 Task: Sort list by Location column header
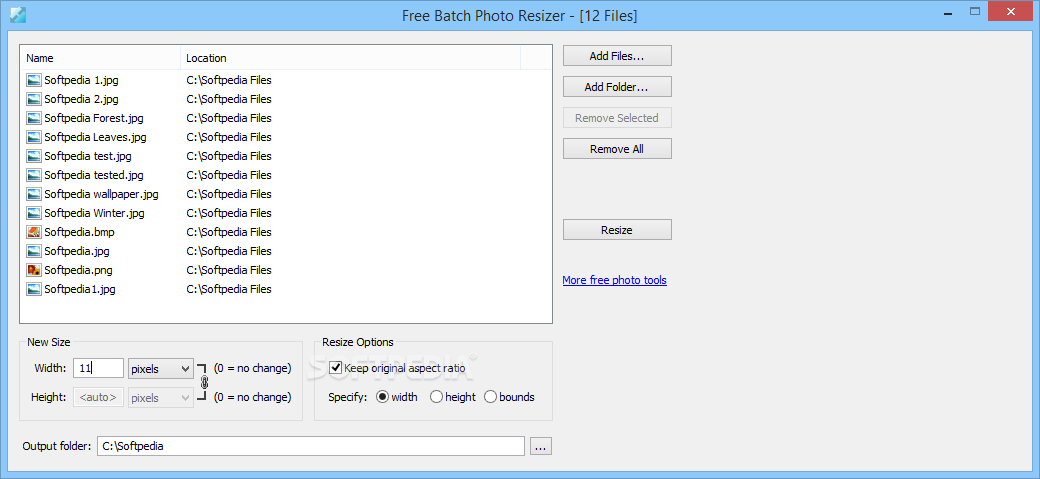(350, 58)
